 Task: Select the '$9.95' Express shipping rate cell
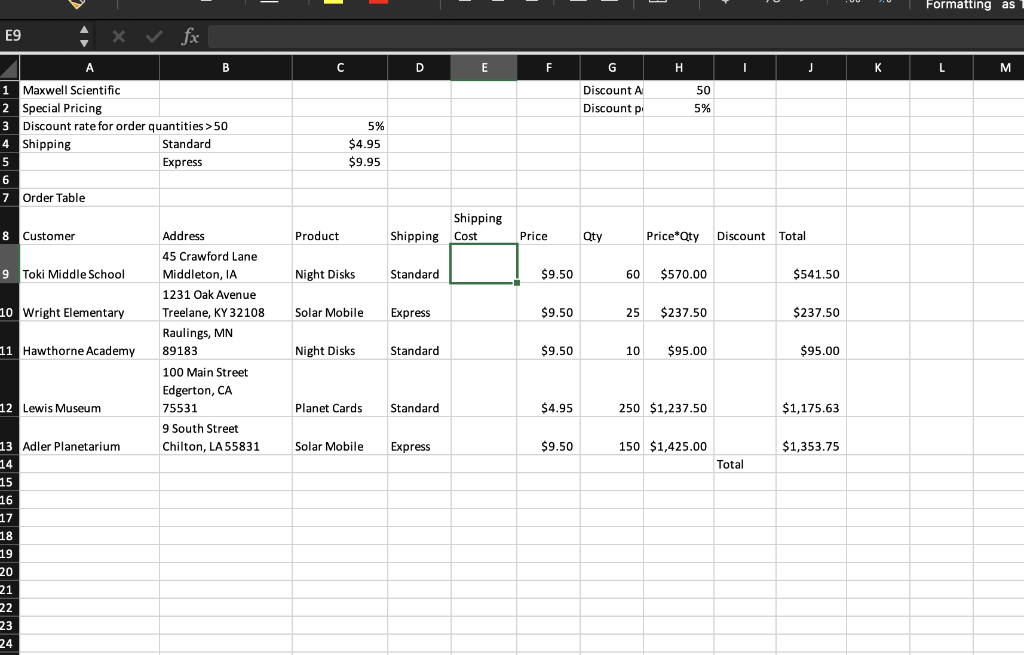point(340,162)
